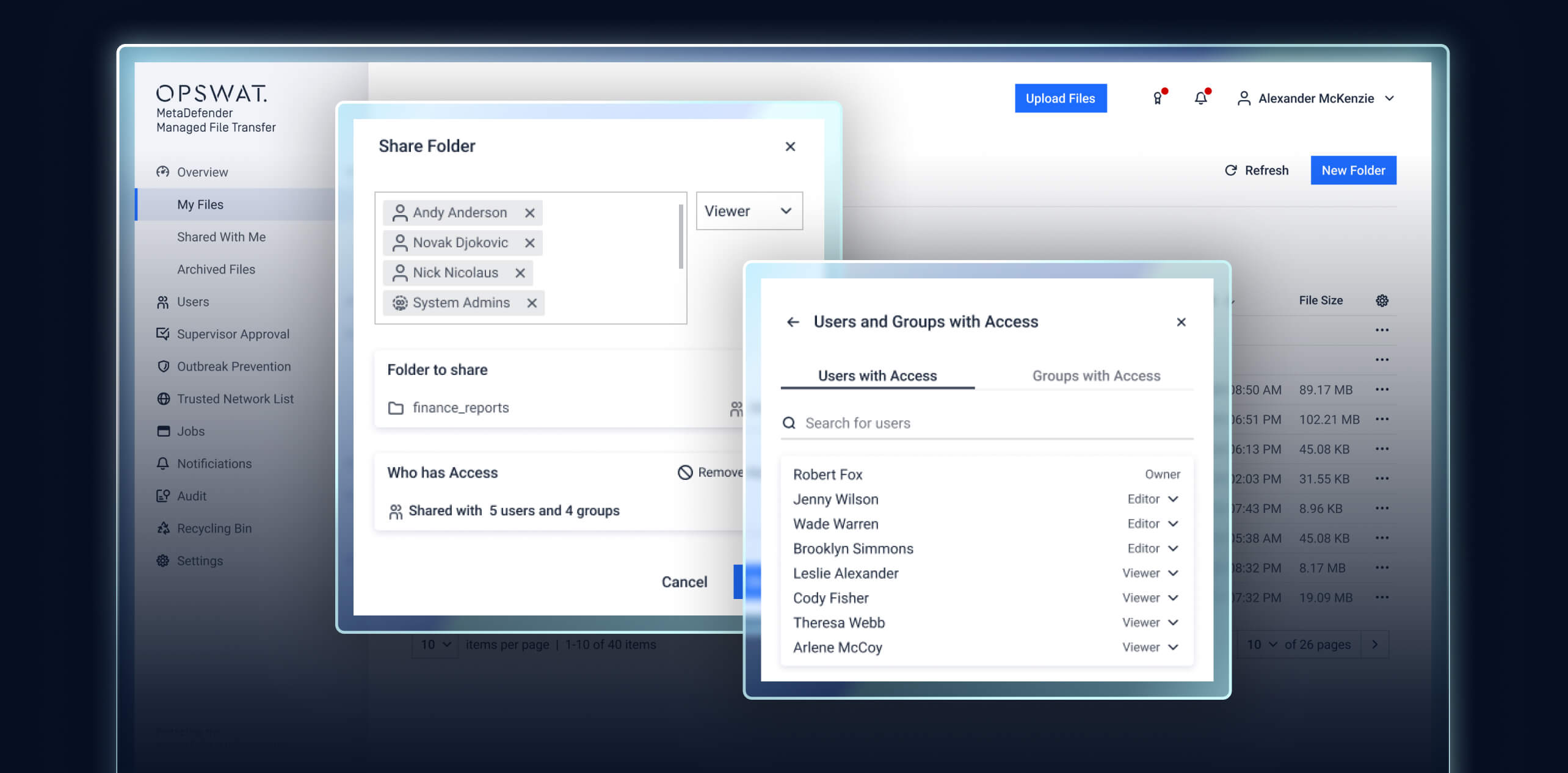Click the Upload Files button
Image resolution: width=1568 pixels, height=773 pixels.
tap(1061, 98)
